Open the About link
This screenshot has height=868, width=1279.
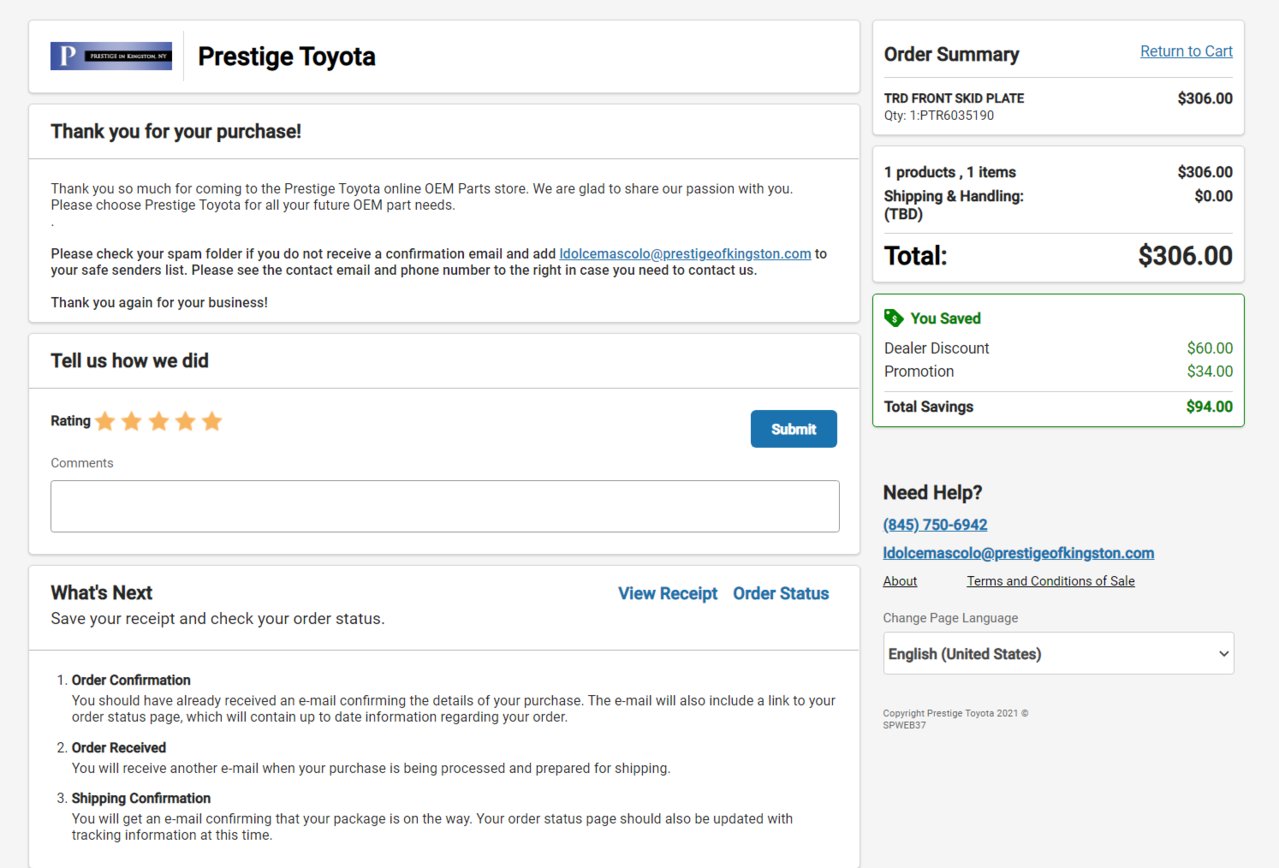tap(900, 581)
